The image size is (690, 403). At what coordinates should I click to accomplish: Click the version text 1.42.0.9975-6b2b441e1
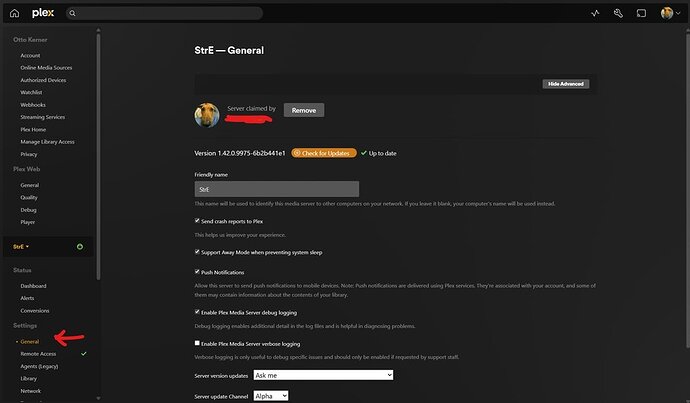252,153
